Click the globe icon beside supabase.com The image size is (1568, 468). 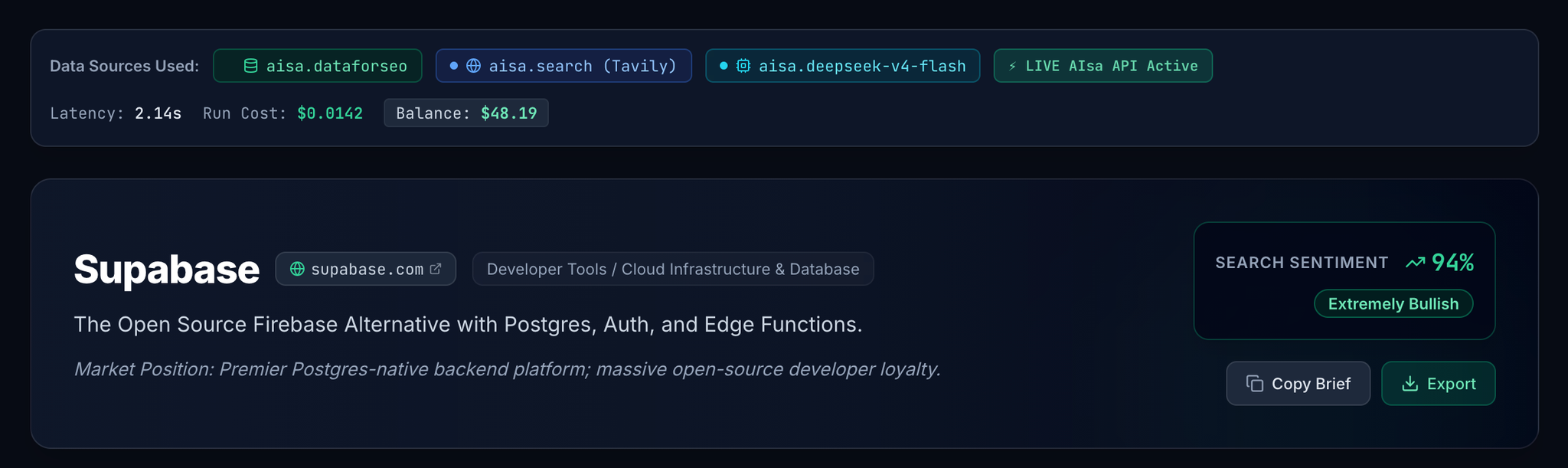point(297,269)
